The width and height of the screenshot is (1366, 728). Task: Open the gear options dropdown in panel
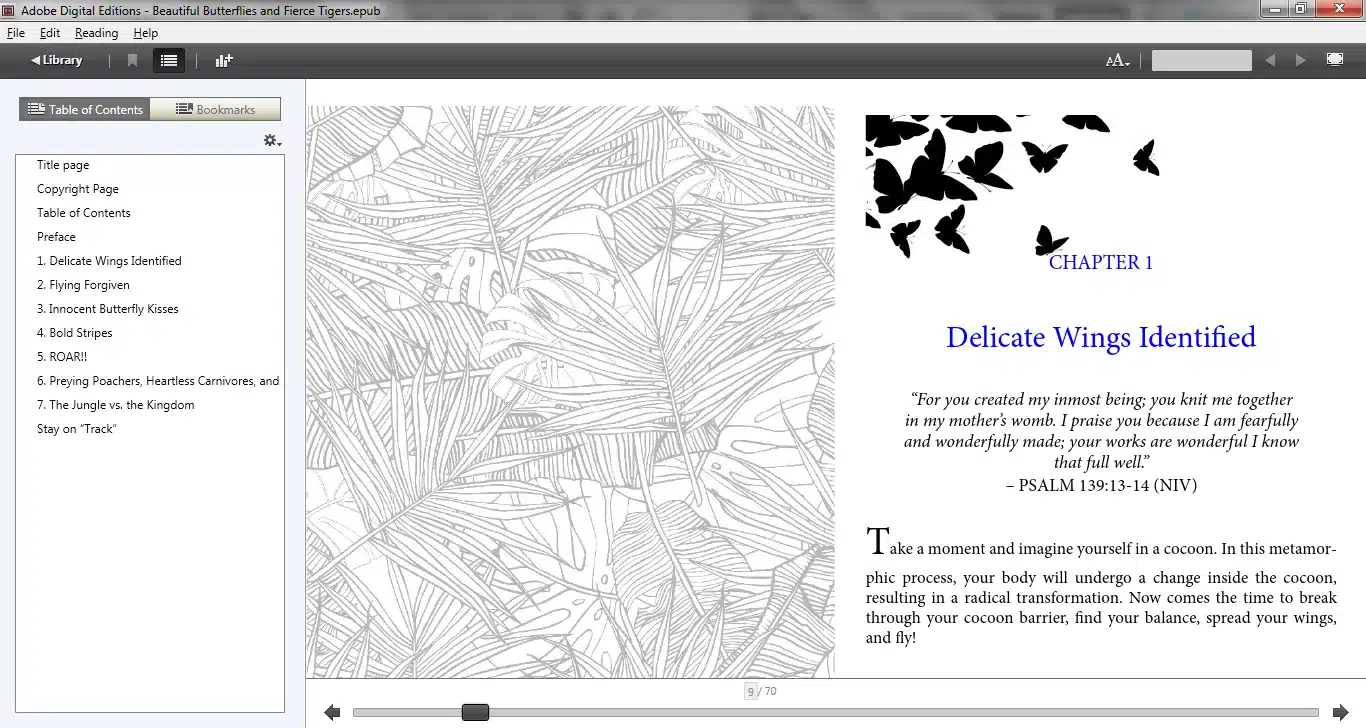click(272, 141)
